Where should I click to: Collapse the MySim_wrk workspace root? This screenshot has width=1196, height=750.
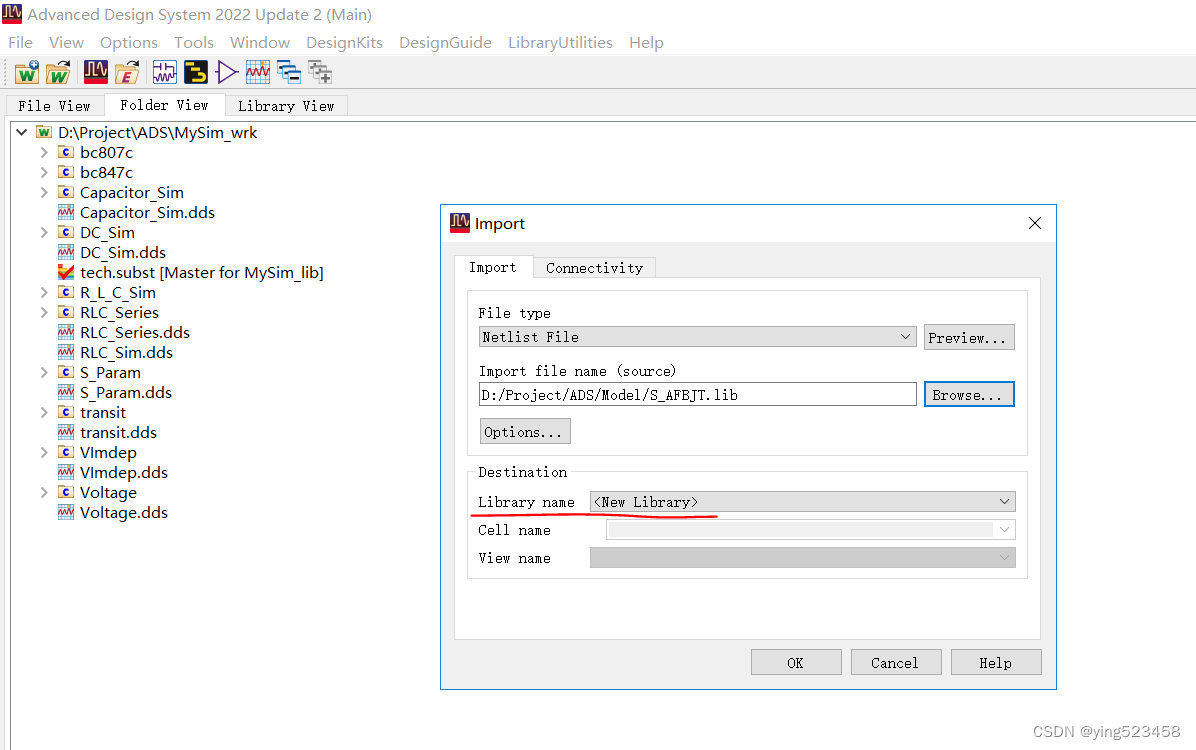click(x=21, y=131)
